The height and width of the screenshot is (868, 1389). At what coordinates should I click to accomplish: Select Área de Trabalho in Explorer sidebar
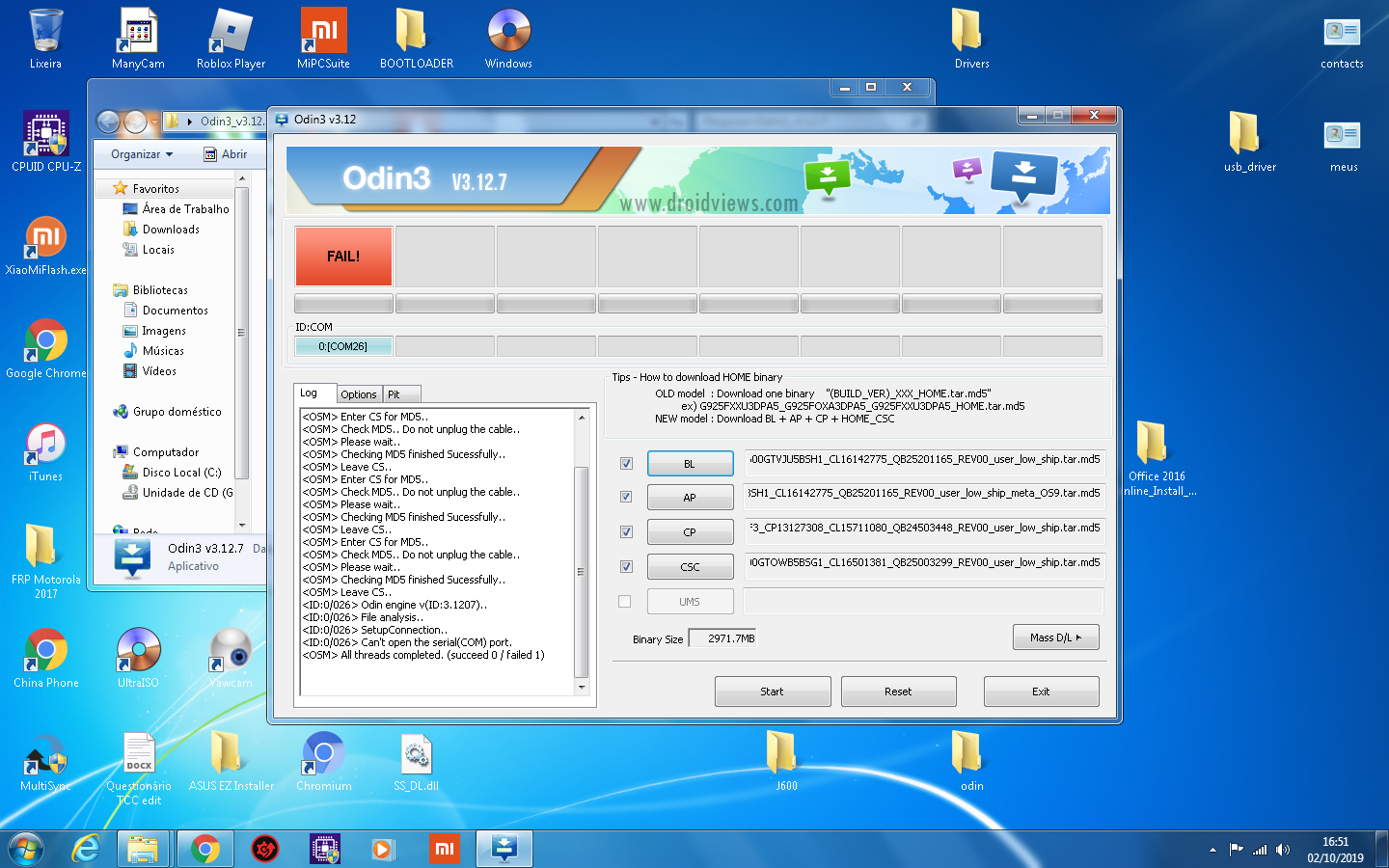[x=177, y=209]
